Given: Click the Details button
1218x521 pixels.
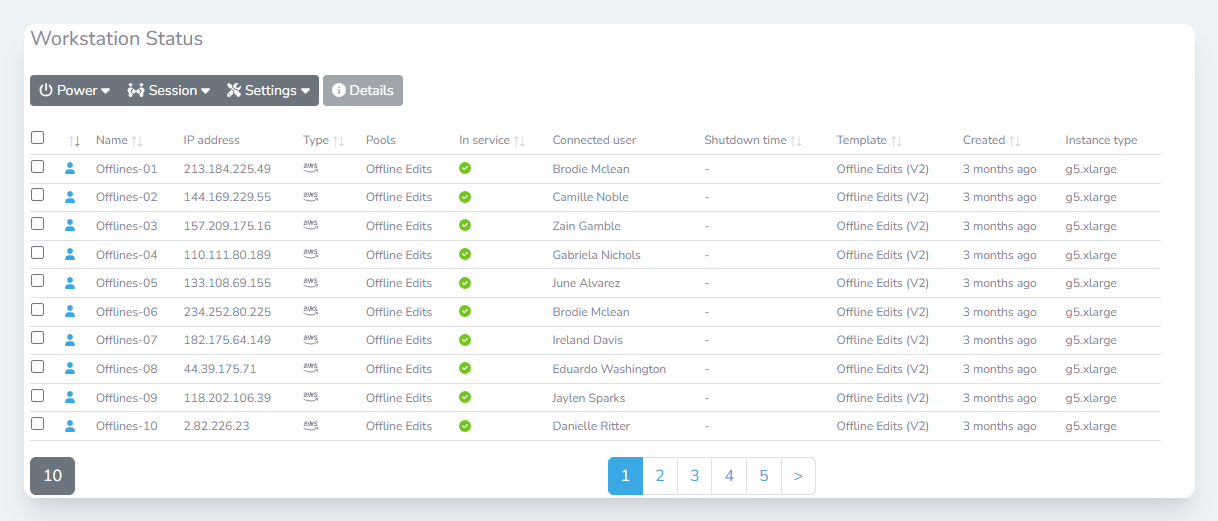Looking at the screenshot, I should (362, 90).
